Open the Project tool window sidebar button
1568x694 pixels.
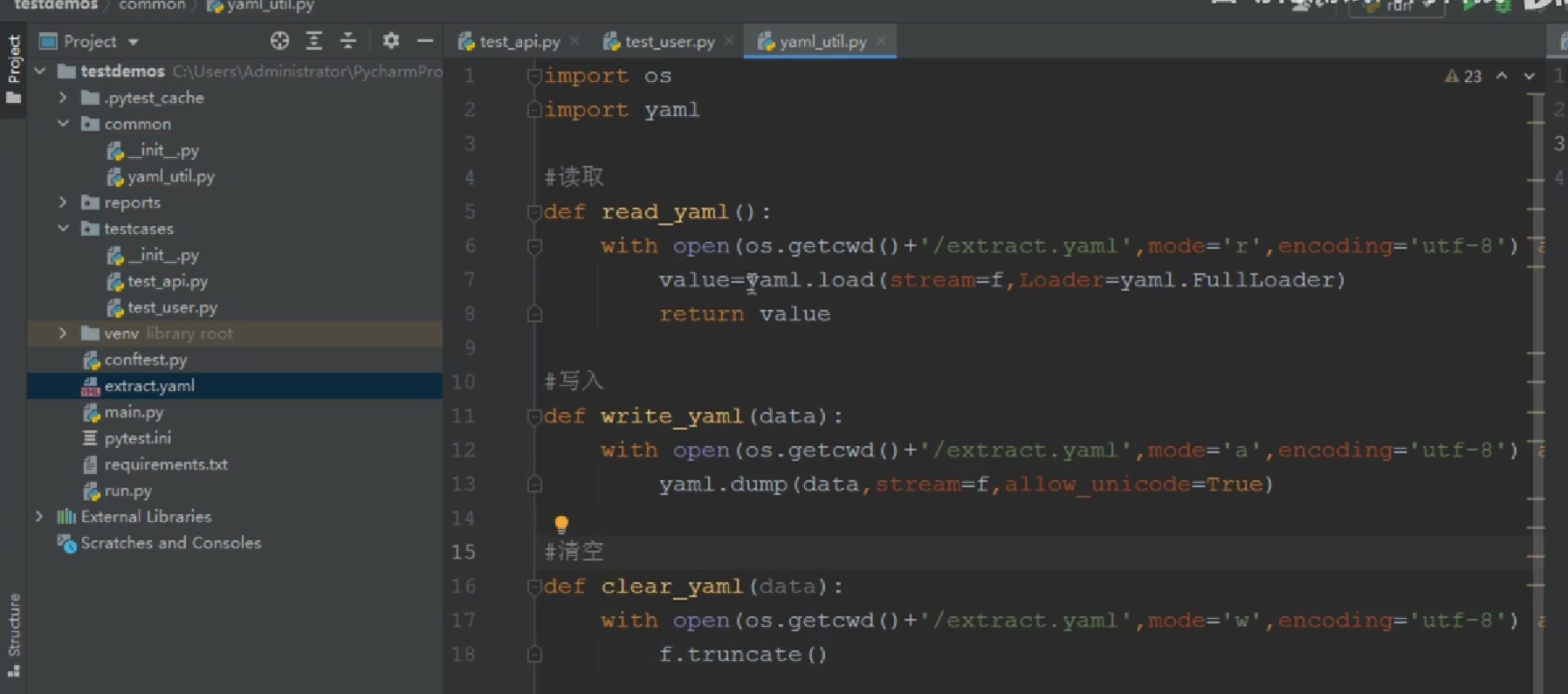[14, 70]
